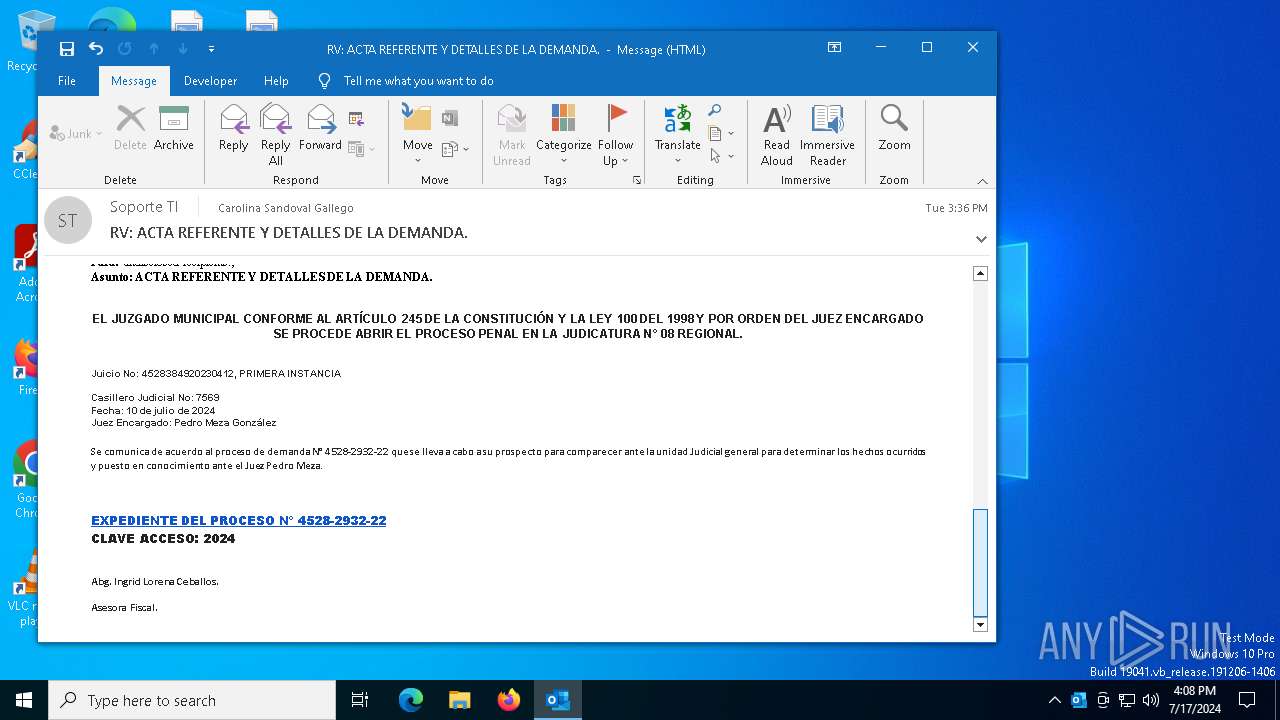The height and width of the screenshot is (720, 1280).
Task: Click text Abg. Ingrid Lorena Ceballos.
Action: pos(155,581)
